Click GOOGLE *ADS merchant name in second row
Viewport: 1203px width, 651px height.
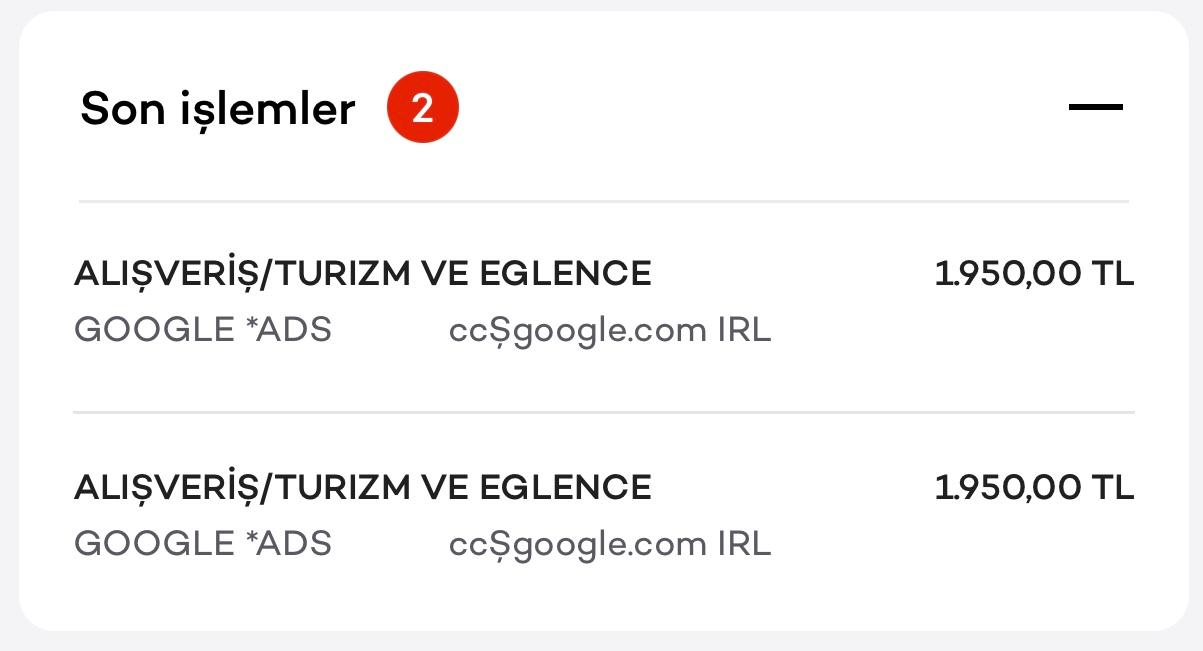click(203, 543)
